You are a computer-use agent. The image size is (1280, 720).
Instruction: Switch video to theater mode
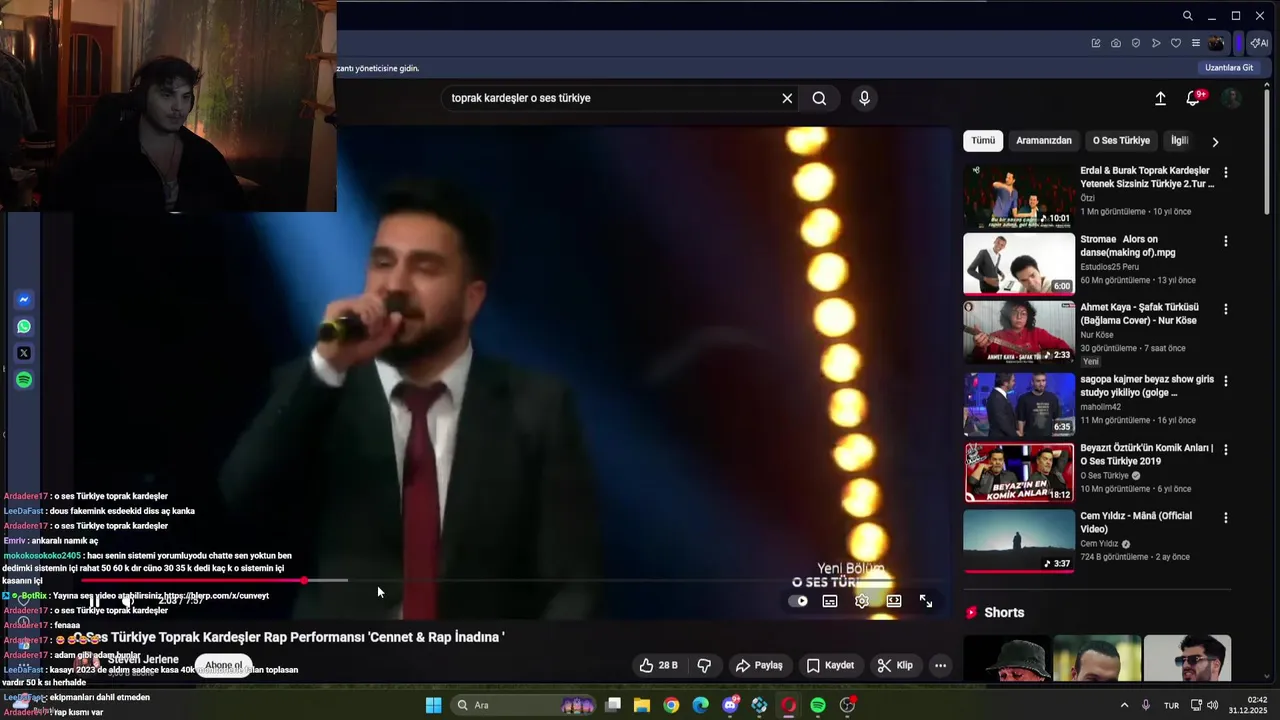point(894,601)
